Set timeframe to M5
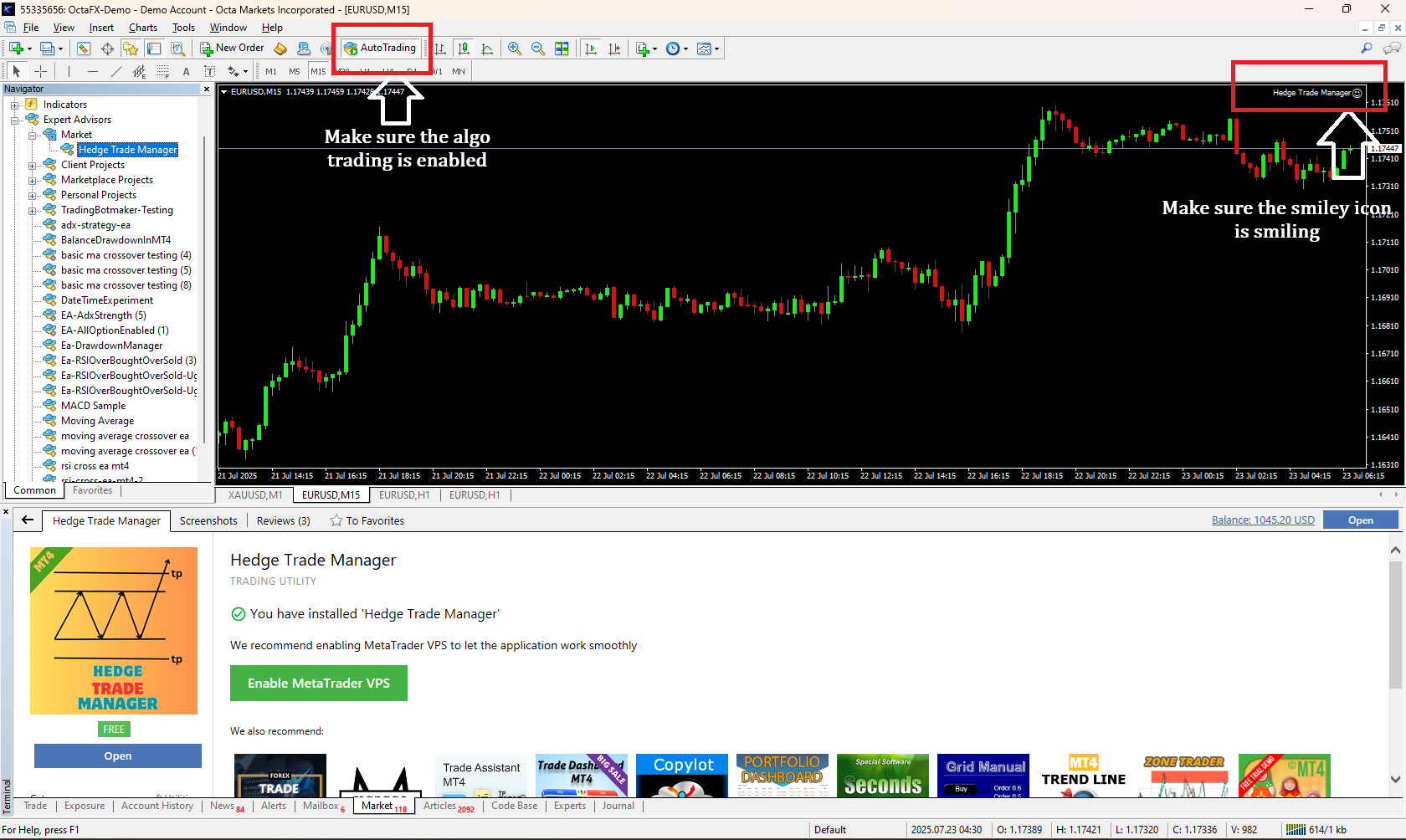Image resolution: width=1406 pixels, height=840 pixels. tap(295, 71)
